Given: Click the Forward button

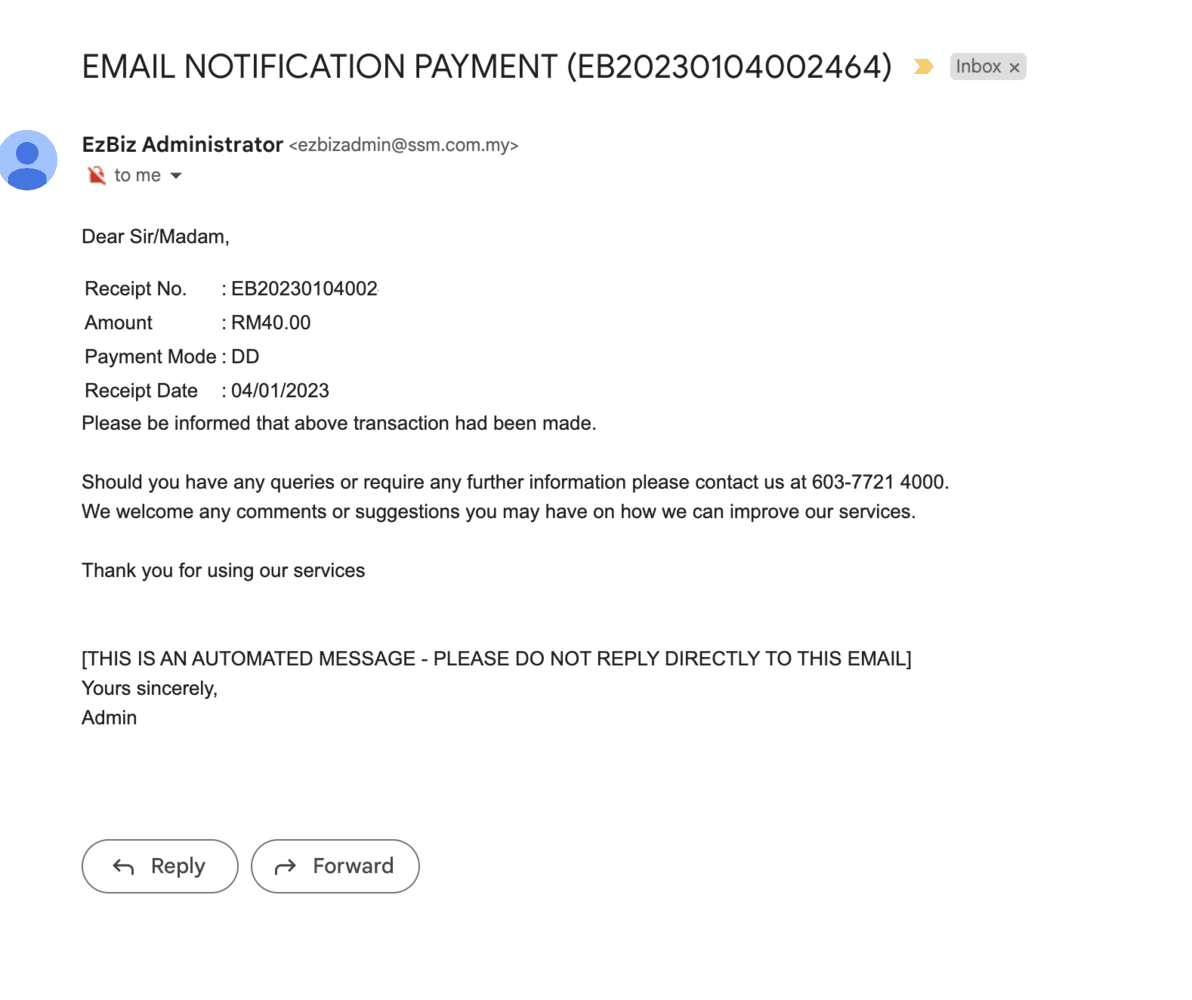Looking at the screenshot, I should pos(335,866).
